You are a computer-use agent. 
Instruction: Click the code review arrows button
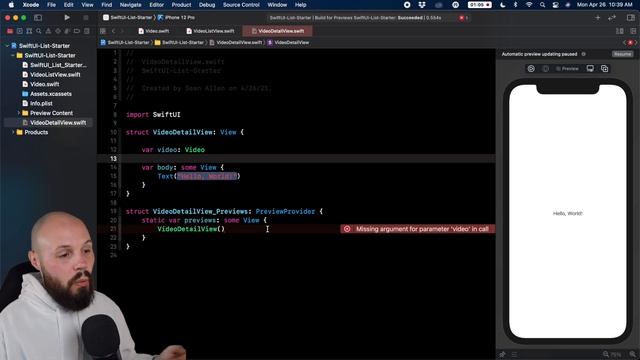point(612,18)
